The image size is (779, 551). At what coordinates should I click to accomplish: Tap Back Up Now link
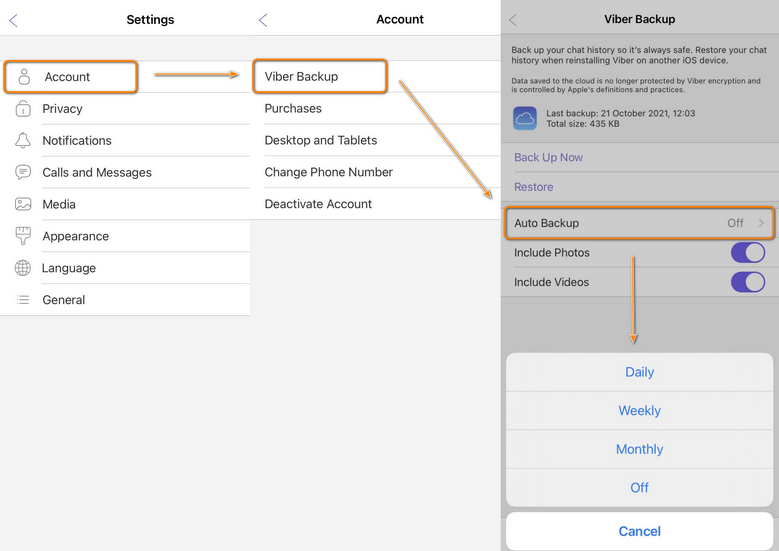coord(548,157)
